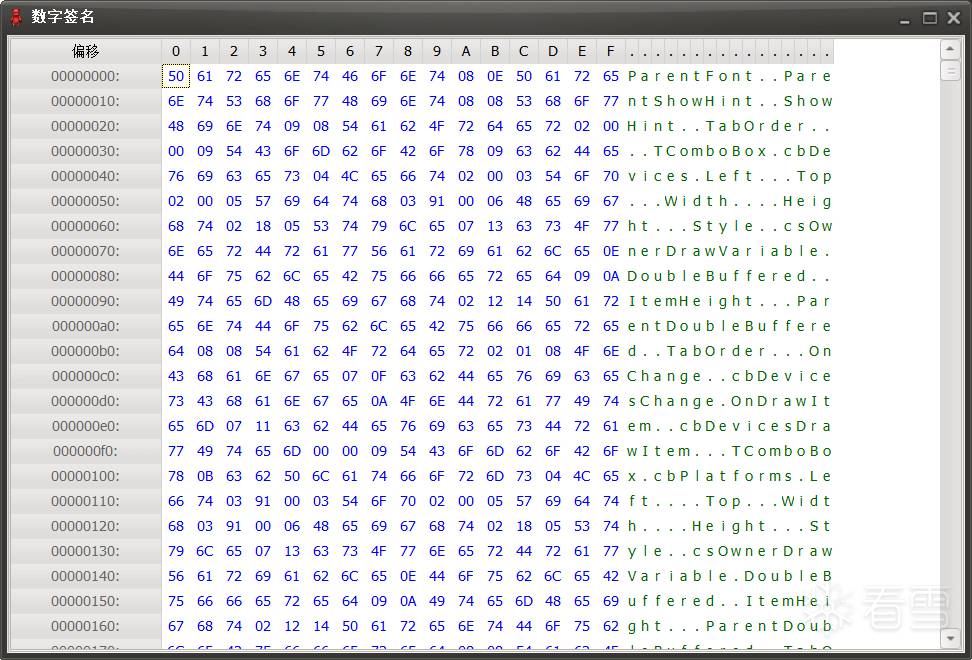
Task: Click the red application icon in title bar
Action: pyautogui.click(x=16, y=17)
